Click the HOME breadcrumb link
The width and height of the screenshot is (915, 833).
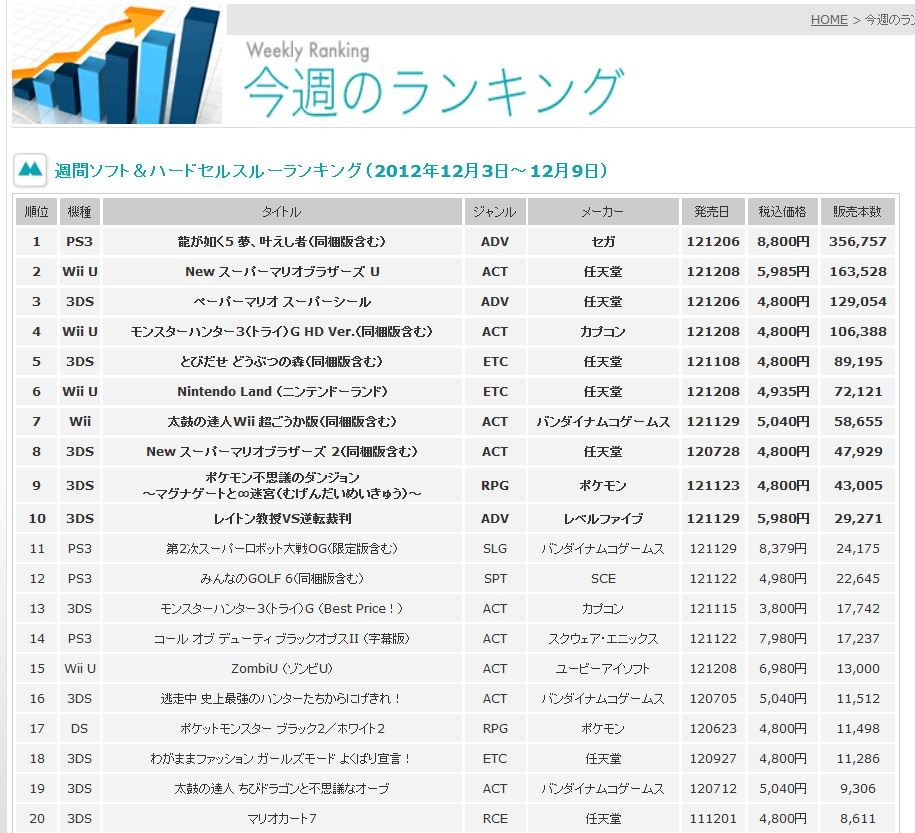coord(829,20)
